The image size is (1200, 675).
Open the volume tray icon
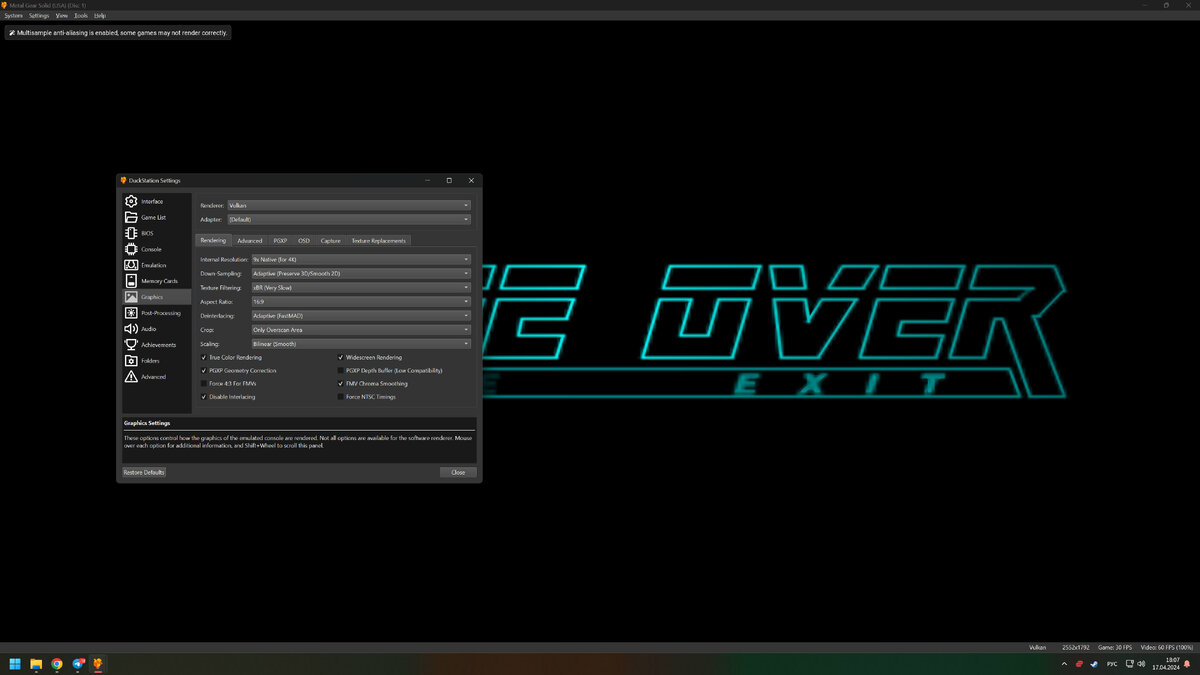pyautogui.click(x=1141, y=664)
